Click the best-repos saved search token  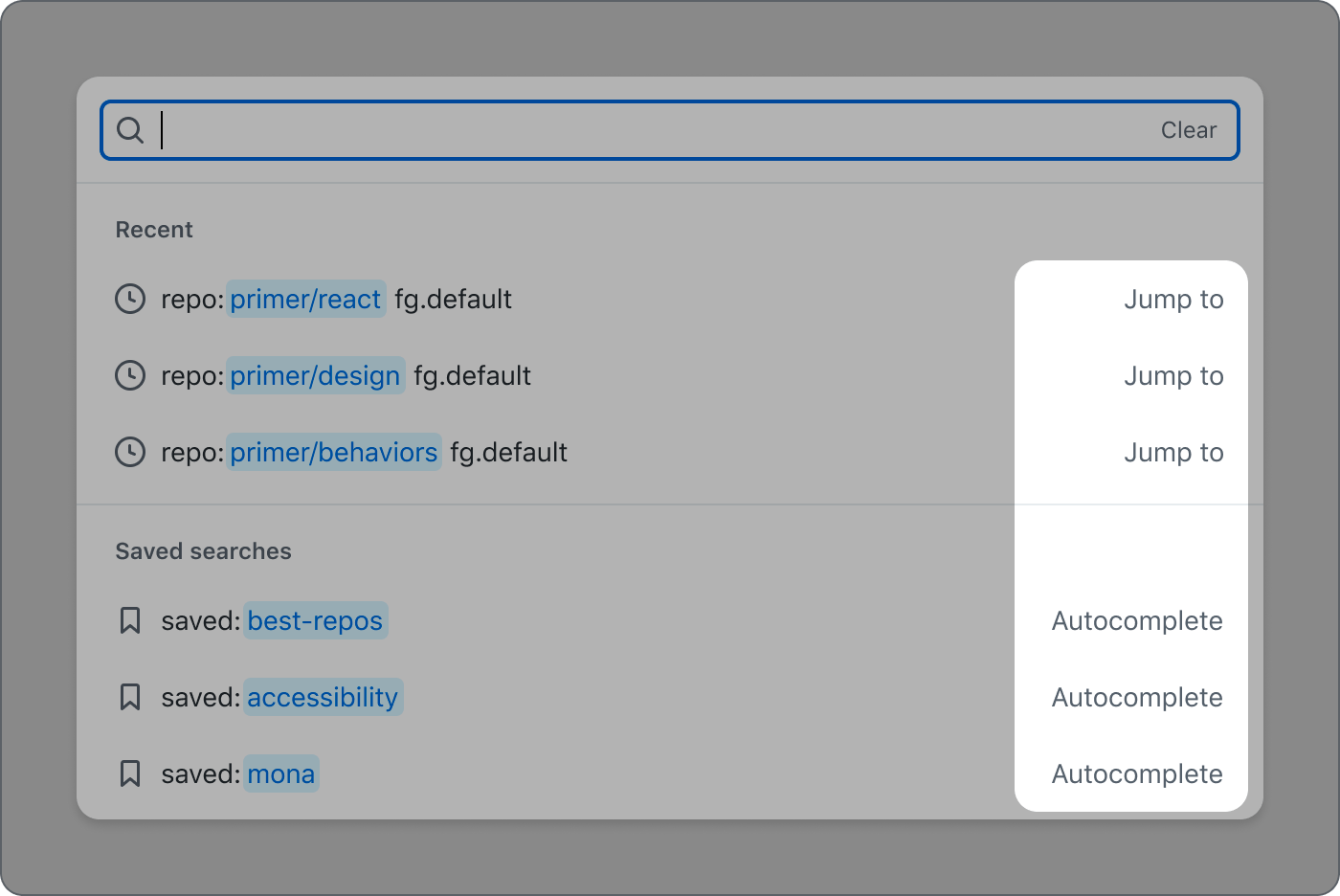316,620
